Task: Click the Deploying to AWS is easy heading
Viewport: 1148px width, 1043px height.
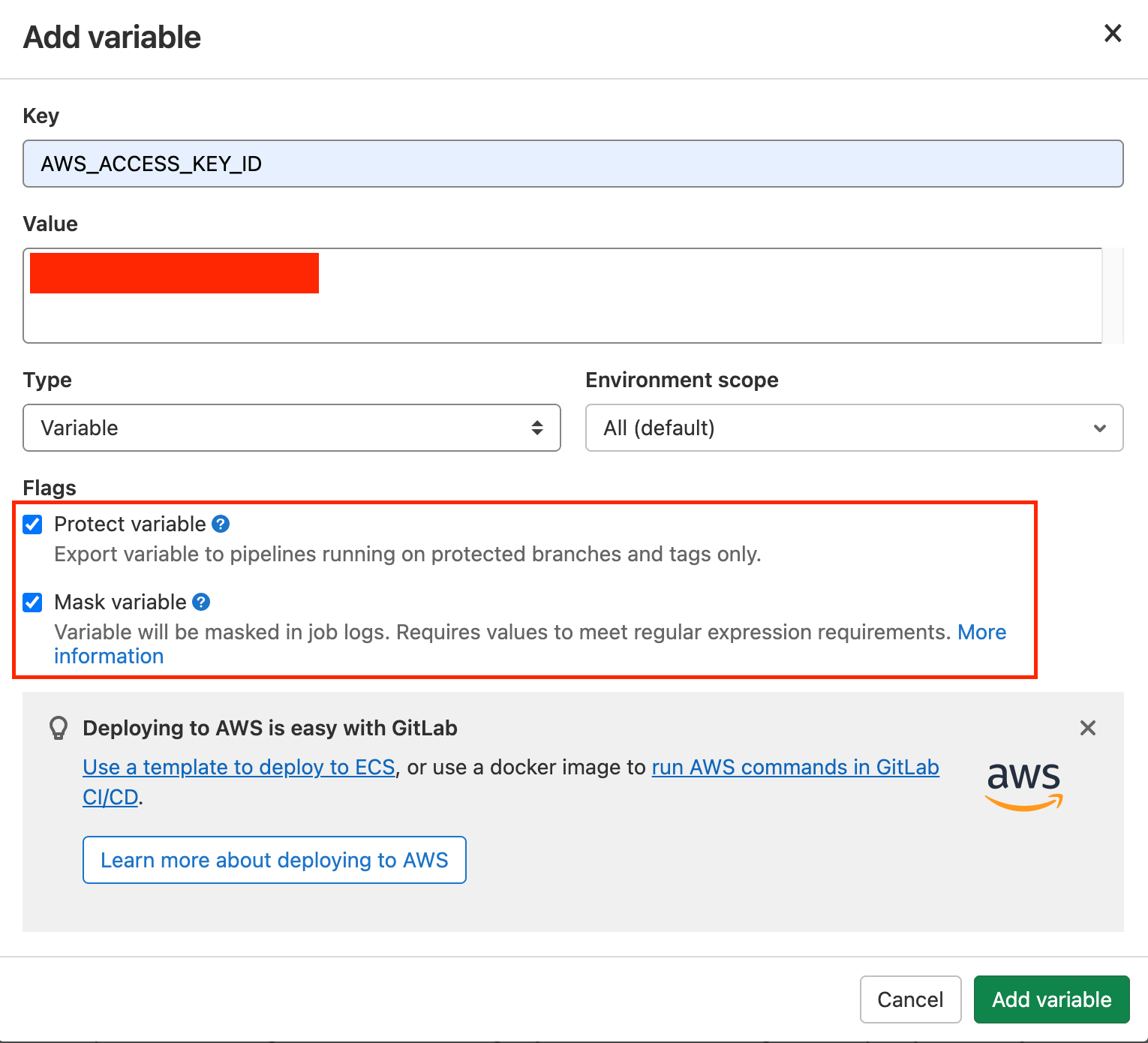Action: coord(270,728)
